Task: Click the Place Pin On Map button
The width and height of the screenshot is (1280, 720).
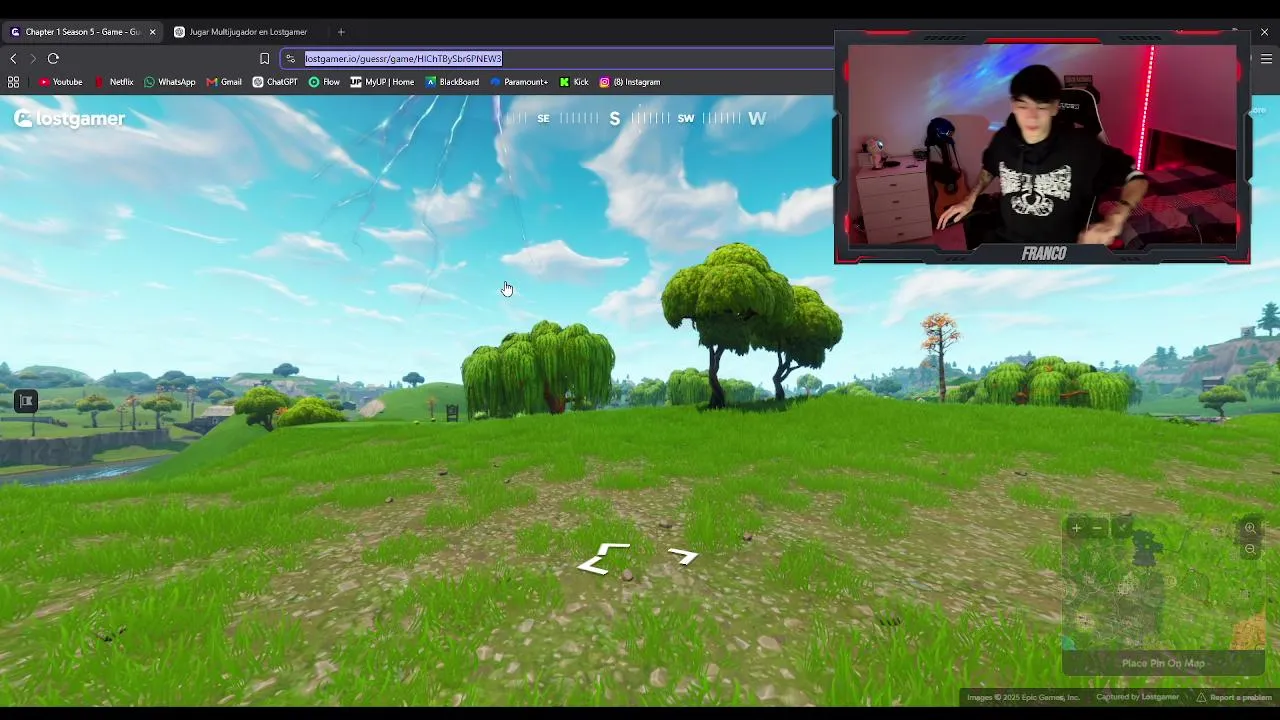Action: coord(1163,663)
